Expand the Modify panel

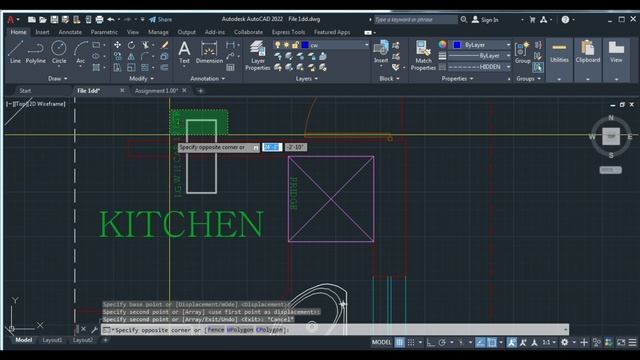point(141,78)
